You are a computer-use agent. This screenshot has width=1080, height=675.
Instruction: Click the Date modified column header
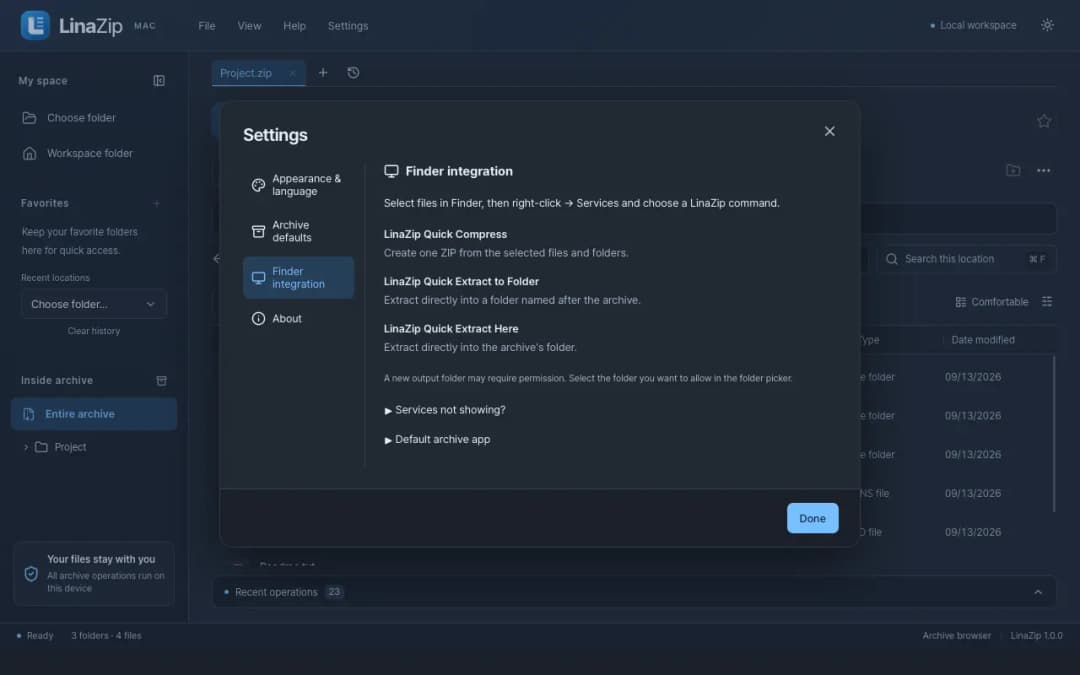pyautogui.click(x=983, y=340)
